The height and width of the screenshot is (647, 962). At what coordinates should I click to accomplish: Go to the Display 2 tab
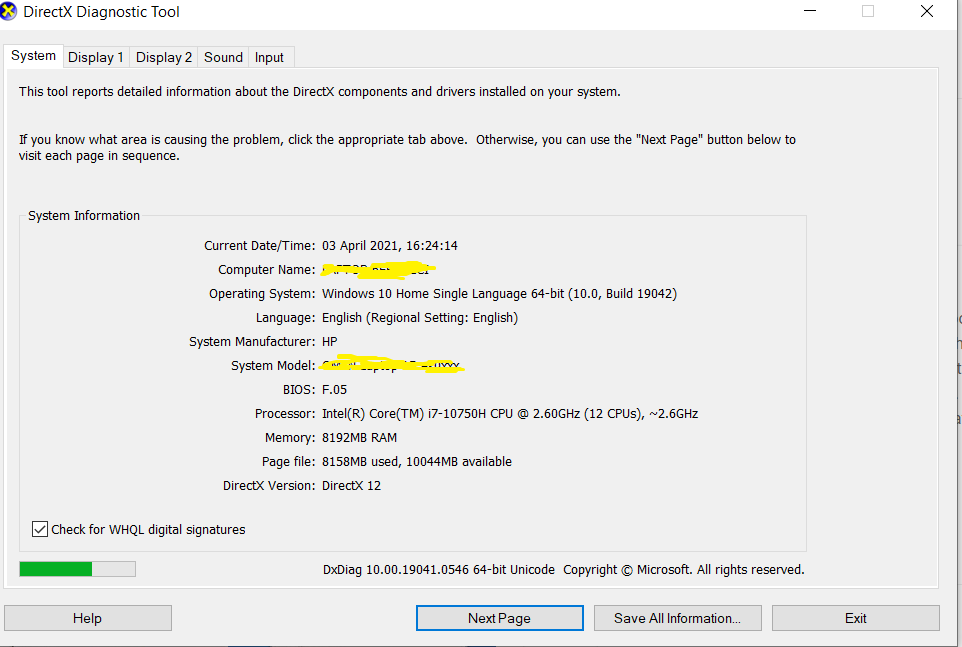164,57
